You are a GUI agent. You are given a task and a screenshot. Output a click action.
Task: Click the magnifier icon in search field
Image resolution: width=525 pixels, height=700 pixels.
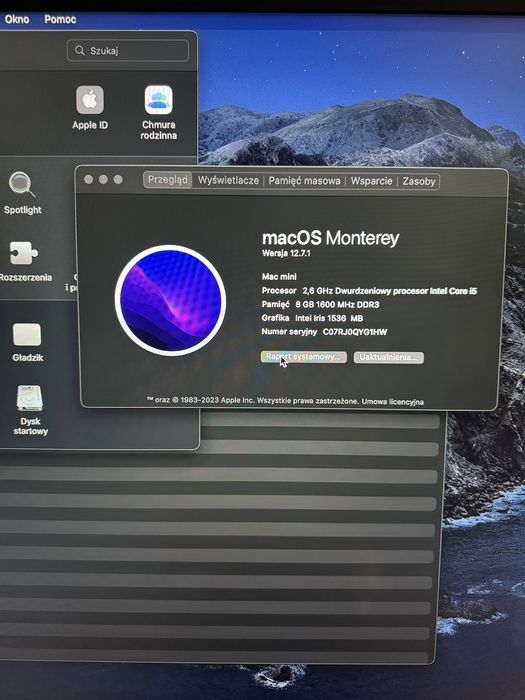(79, 50)
